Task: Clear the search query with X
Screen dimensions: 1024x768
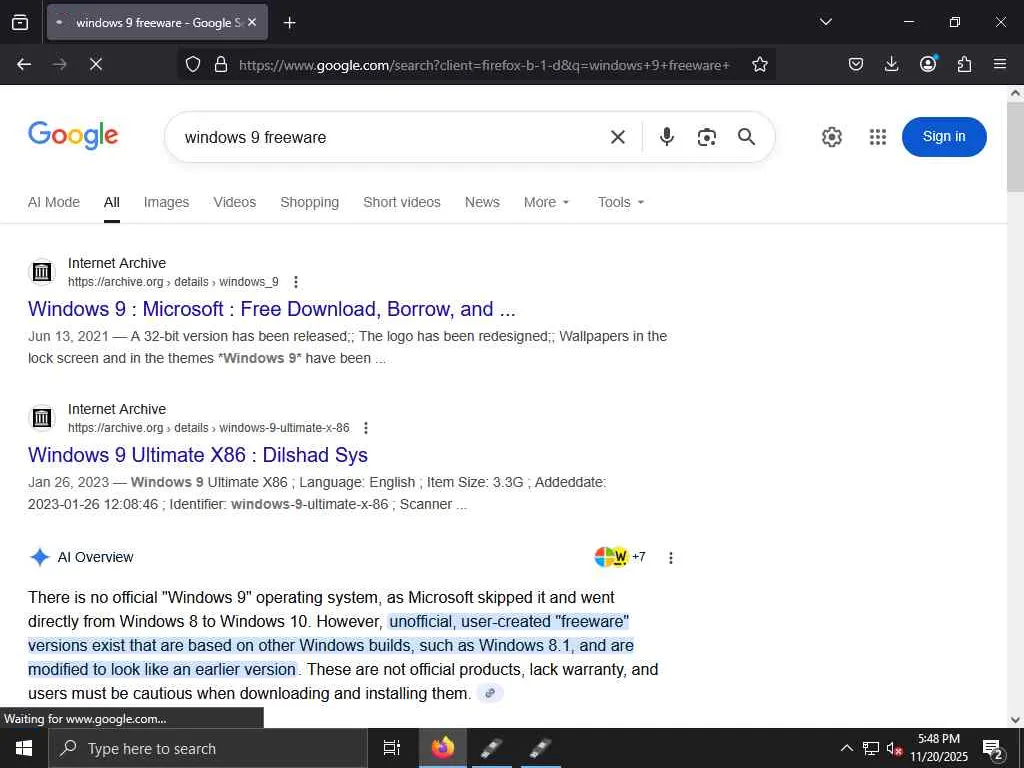Action: (x=618, y=137)
